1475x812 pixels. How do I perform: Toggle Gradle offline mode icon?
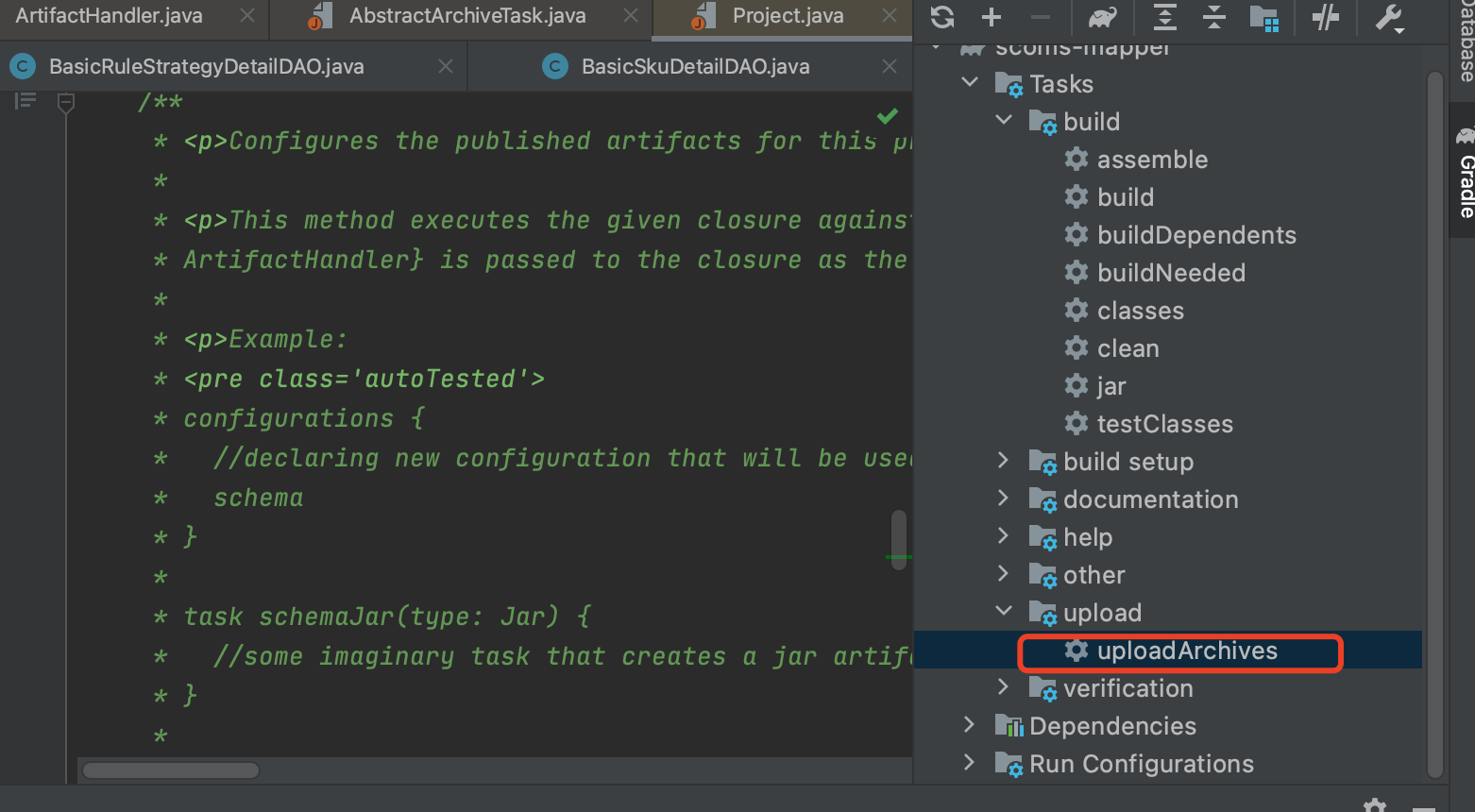(1326, 17)
